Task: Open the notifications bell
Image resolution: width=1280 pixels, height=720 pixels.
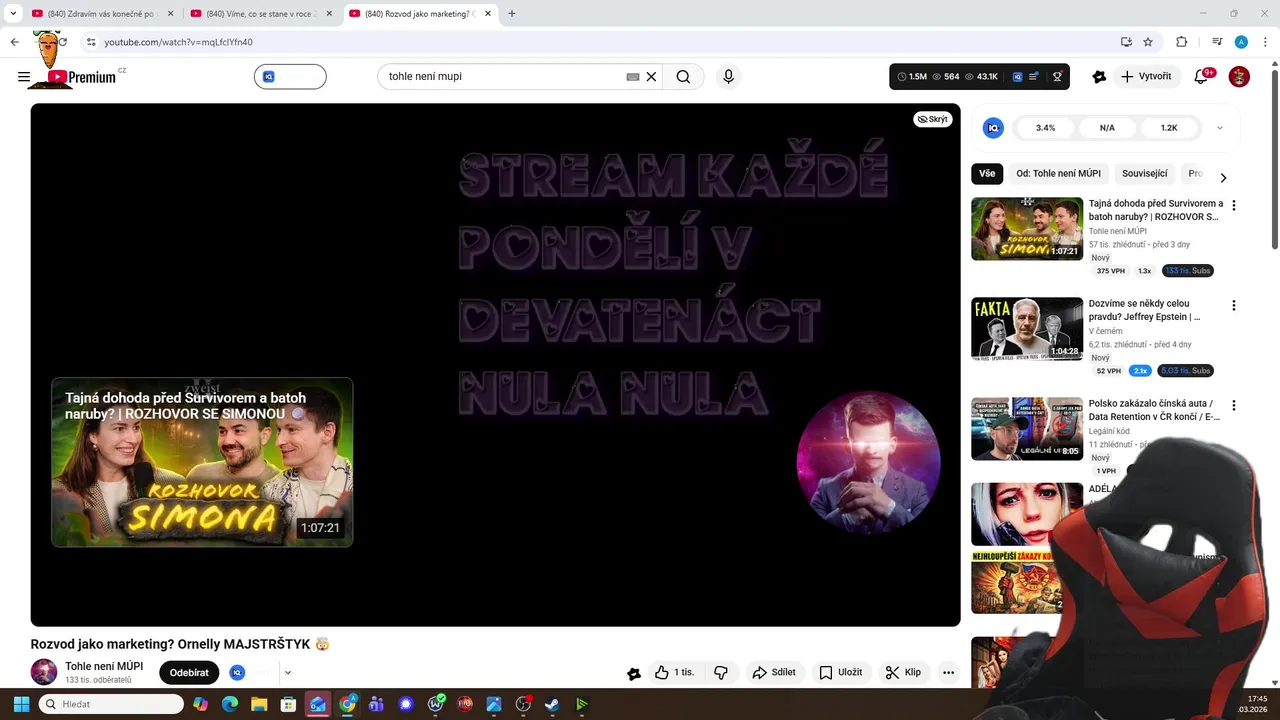Action: (x=1202, y=76)
